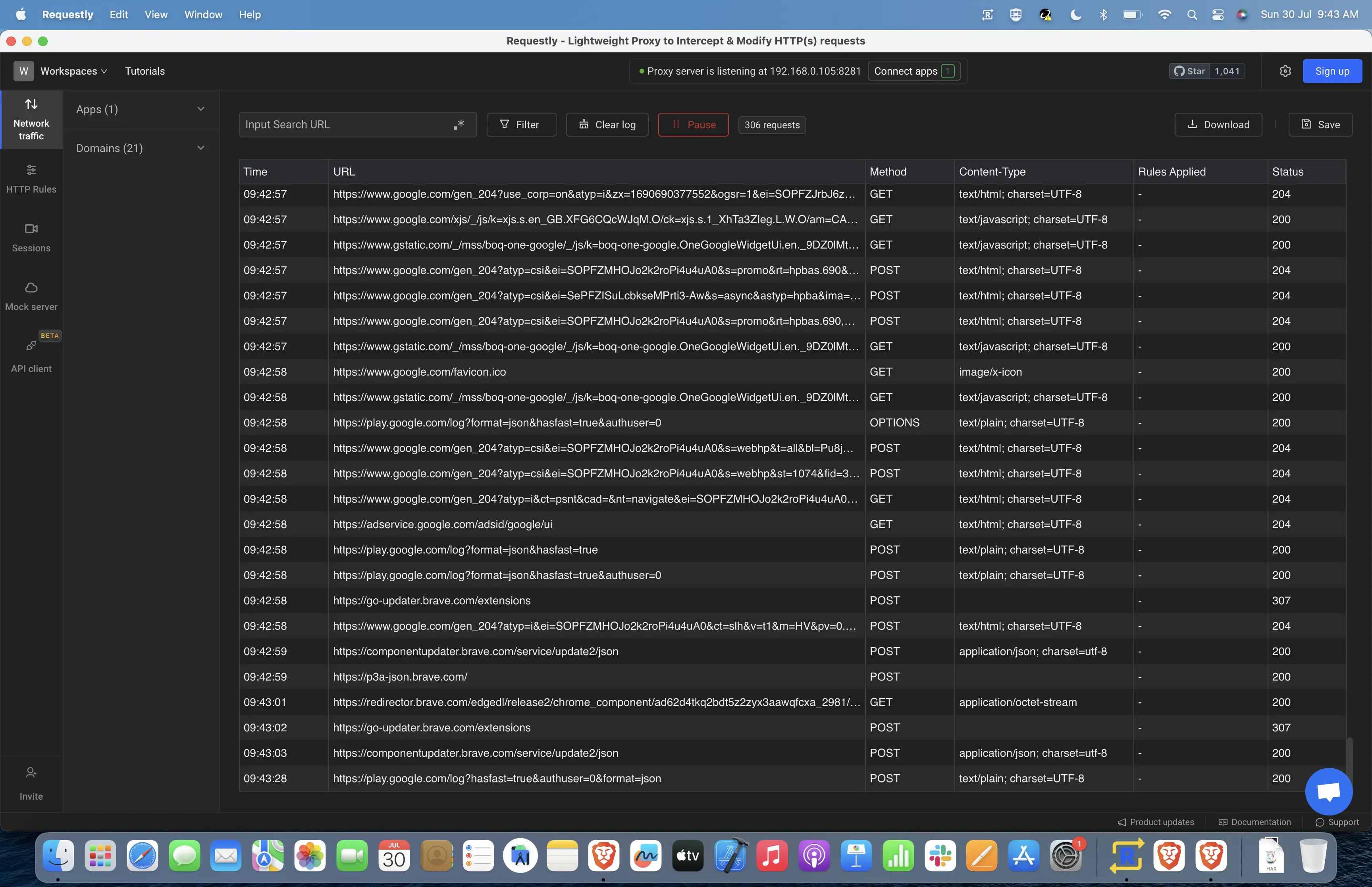Viewport: 1372px width, 887px height.
Task: Open the Tutorials tab
Action: pos(145,71)
